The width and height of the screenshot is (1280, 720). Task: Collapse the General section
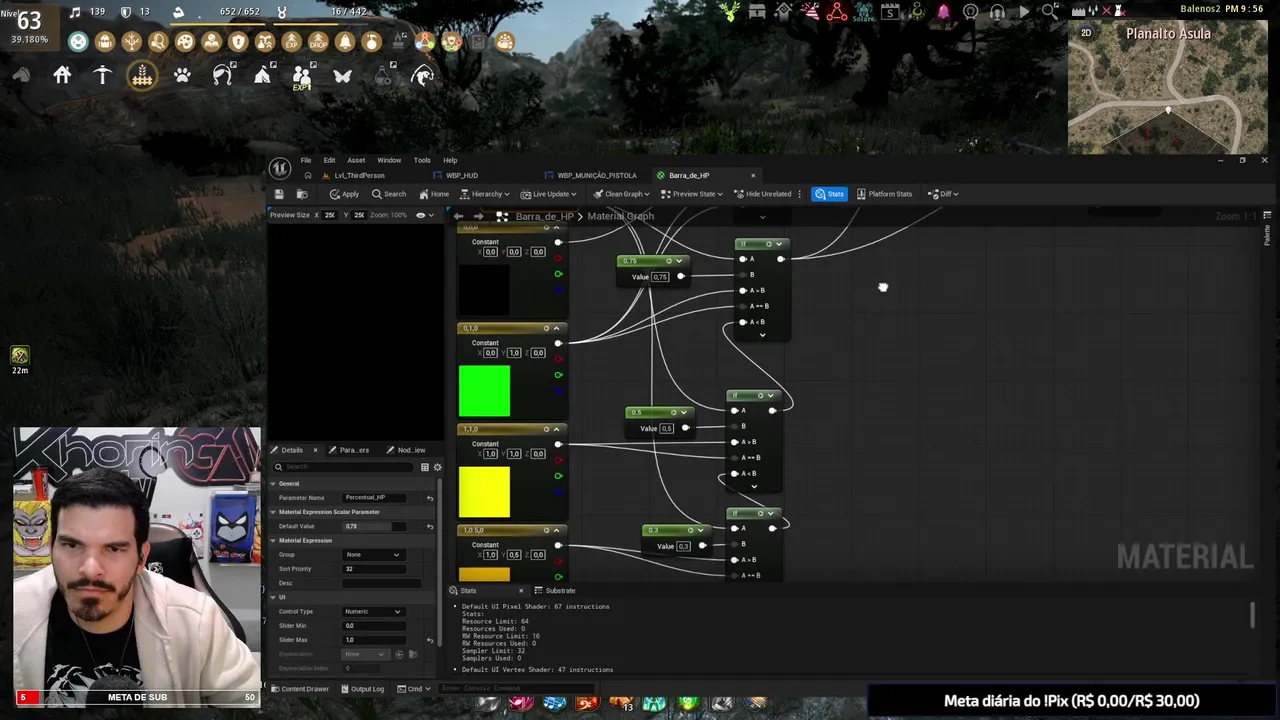click(x=273, y=483)
